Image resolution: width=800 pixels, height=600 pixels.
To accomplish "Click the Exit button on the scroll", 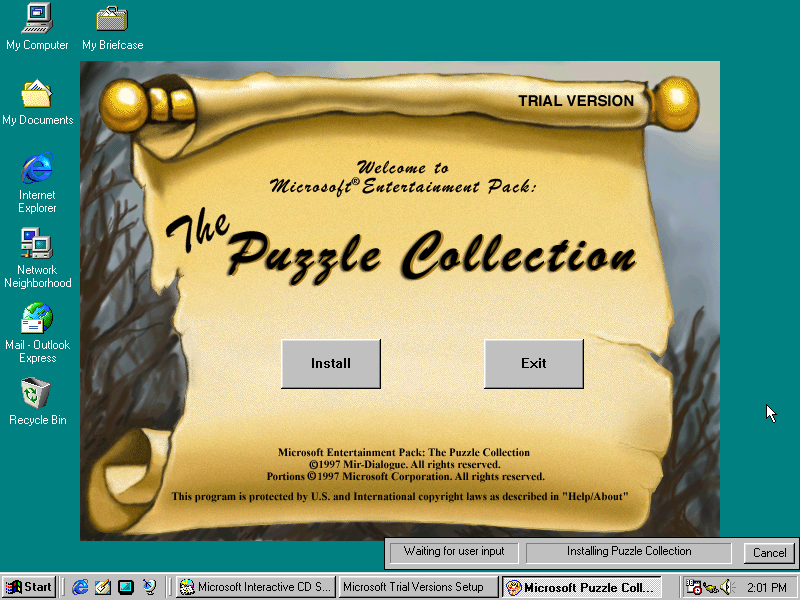I will tap(534, 364).
